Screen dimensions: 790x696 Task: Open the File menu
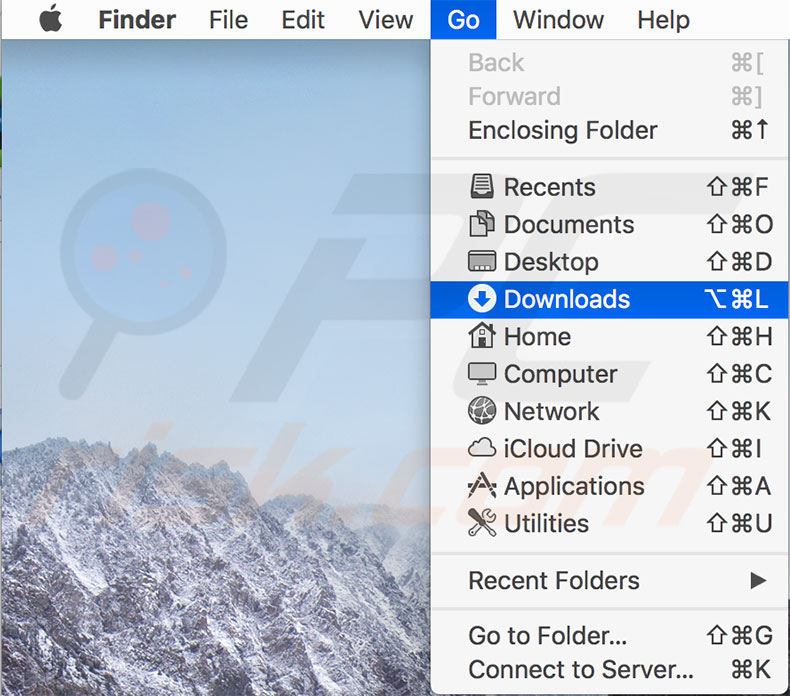click(228, 20)
